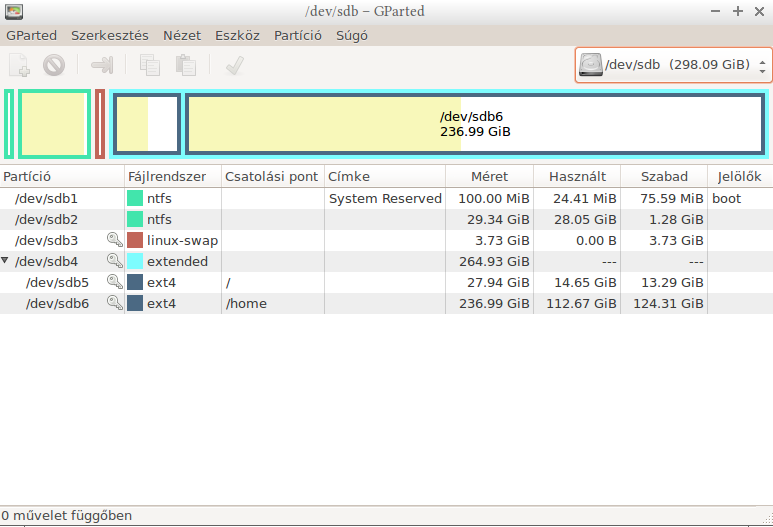Sort by the Partíció column header

(62, 176)
